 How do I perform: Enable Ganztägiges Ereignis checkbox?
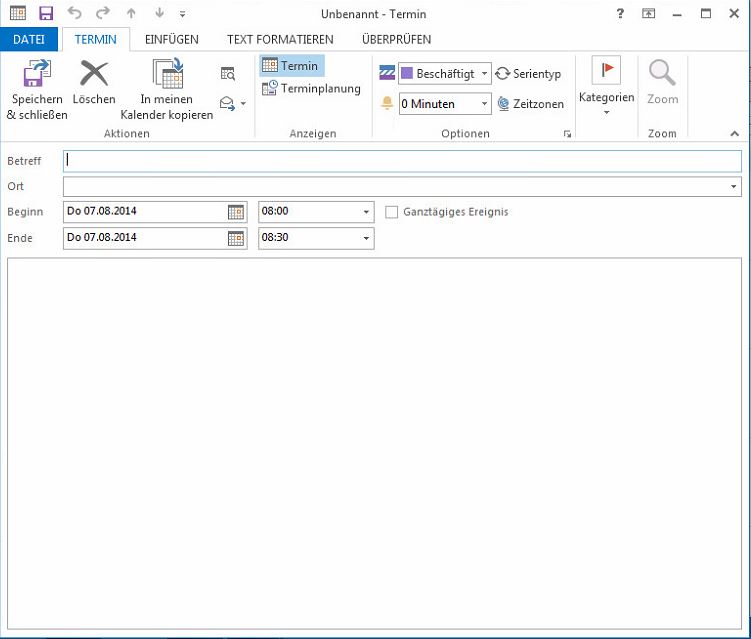coord(391,212)
